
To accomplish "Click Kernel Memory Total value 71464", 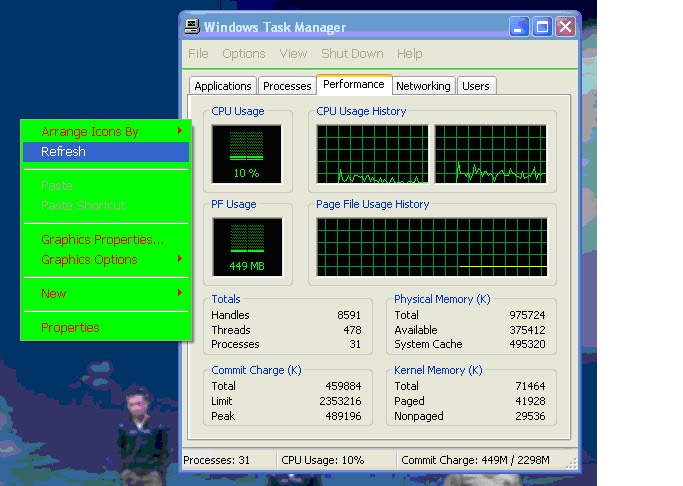I will (530, 386).
